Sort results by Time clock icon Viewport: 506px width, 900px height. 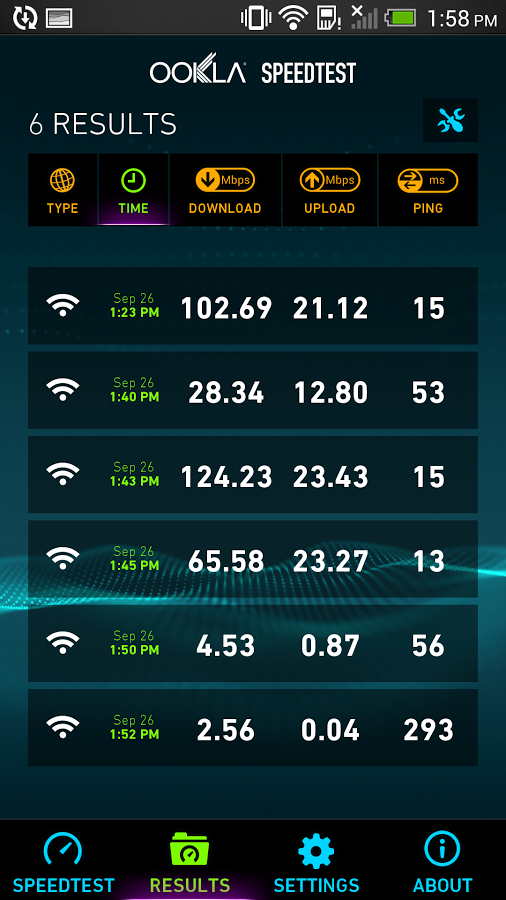pyautogui.click(x=134, y=189)
